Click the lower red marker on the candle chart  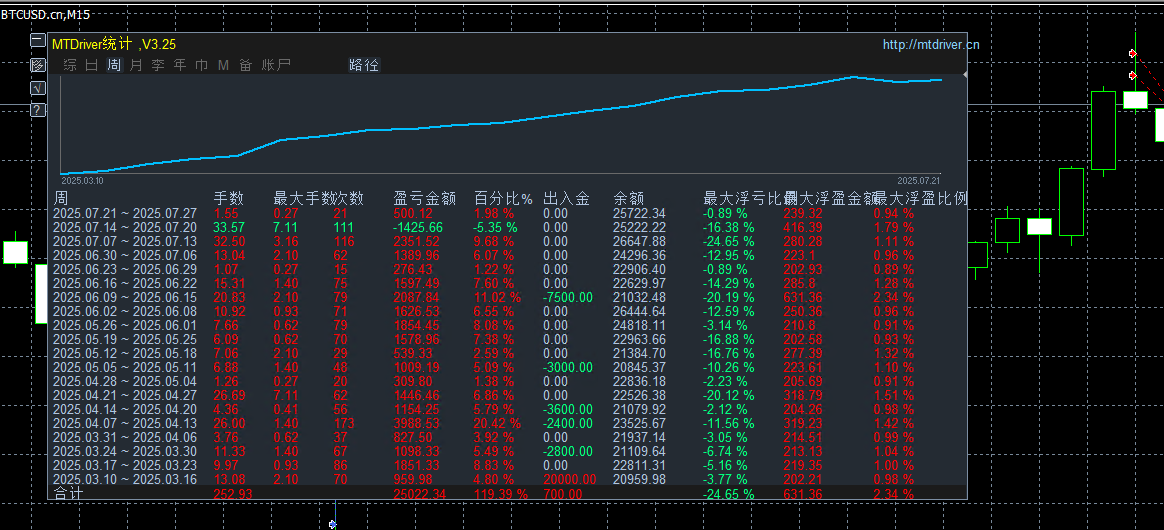(1132, 76)
